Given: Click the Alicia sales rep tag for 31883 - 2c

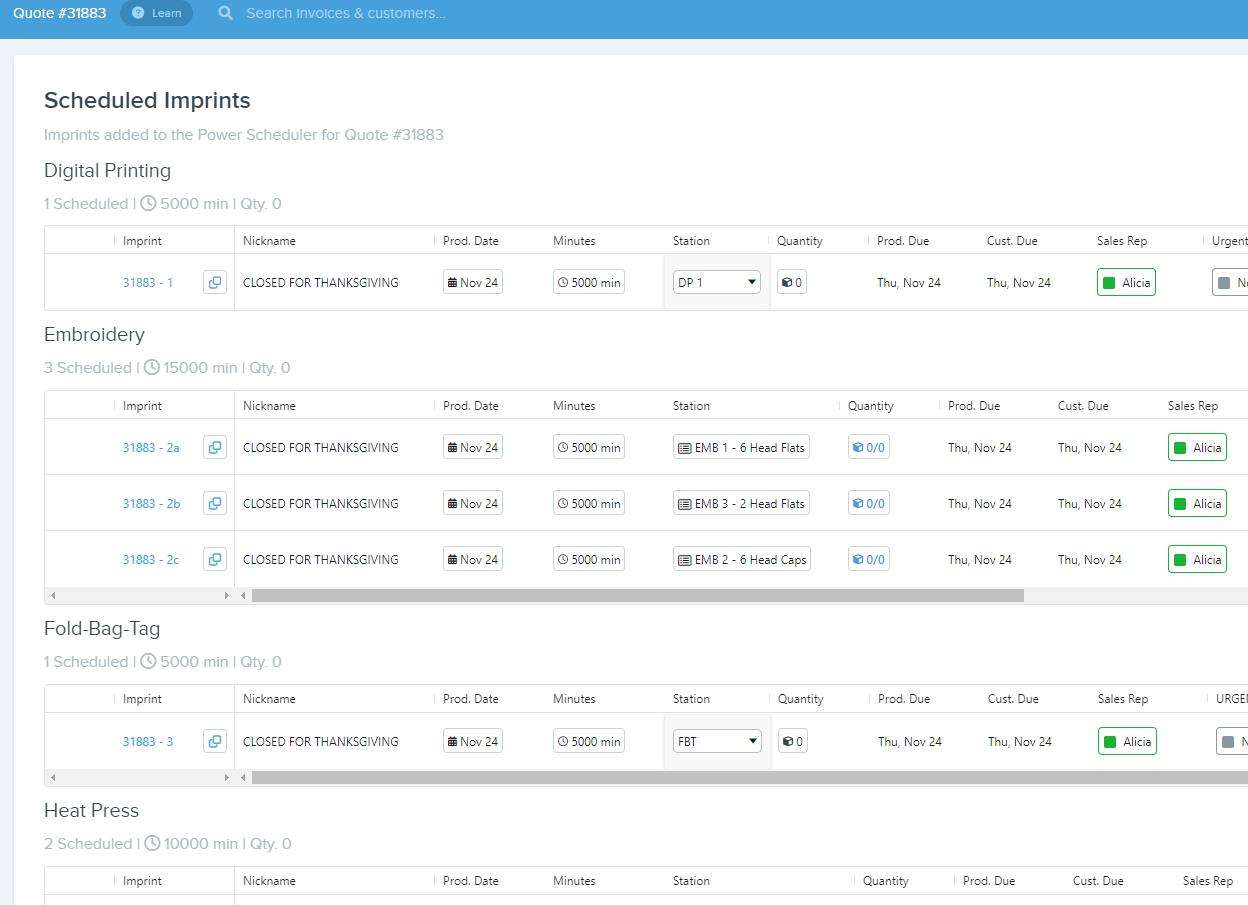Looking at the screenshot, I should coord(1197,559).
